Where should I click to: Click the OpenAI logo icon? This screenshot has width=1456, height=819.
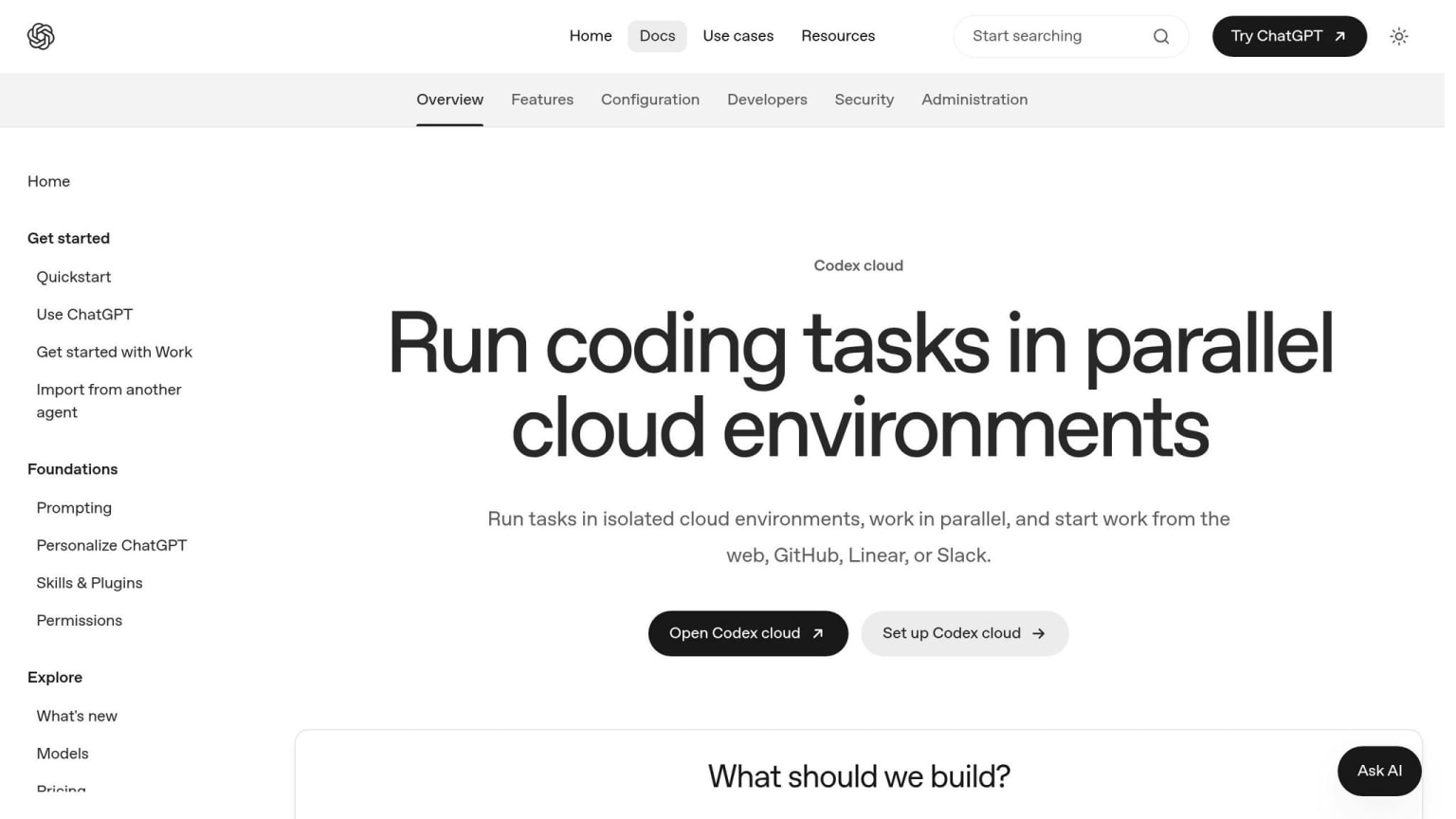click(x=41, y=36)
